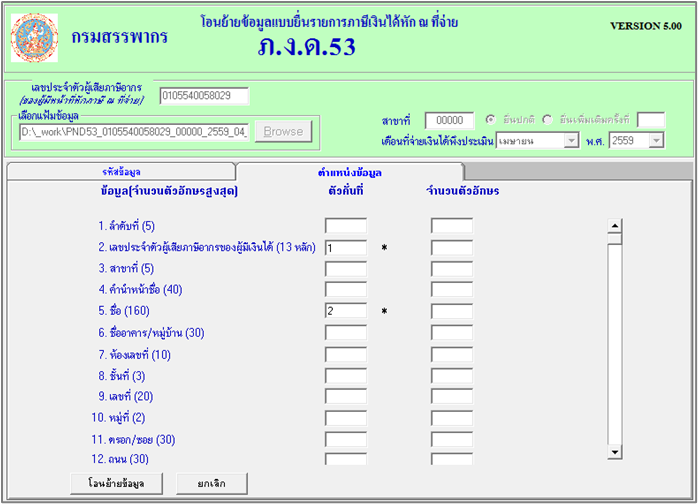Switch to the รหัสข้อมูล tab
Image resolution: width=698 pixels, height=504 pixels.
(x=121, y=172)
